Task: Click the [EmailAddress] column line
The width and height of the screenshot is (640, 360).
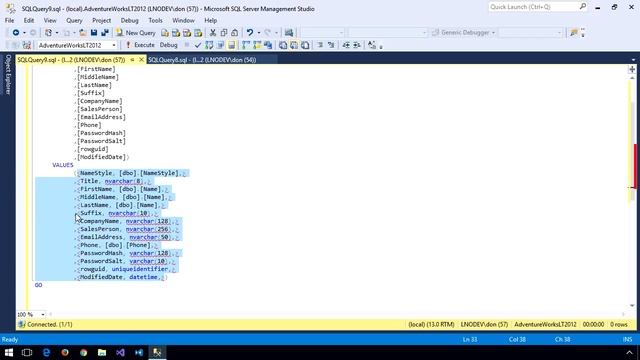Action: (101, 117)
